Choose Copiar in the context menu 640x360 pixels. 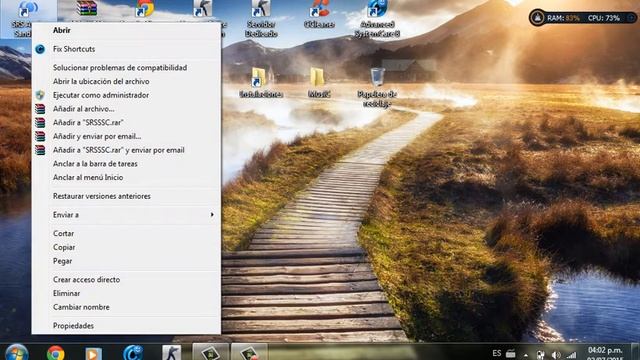(x=126, y=247)
